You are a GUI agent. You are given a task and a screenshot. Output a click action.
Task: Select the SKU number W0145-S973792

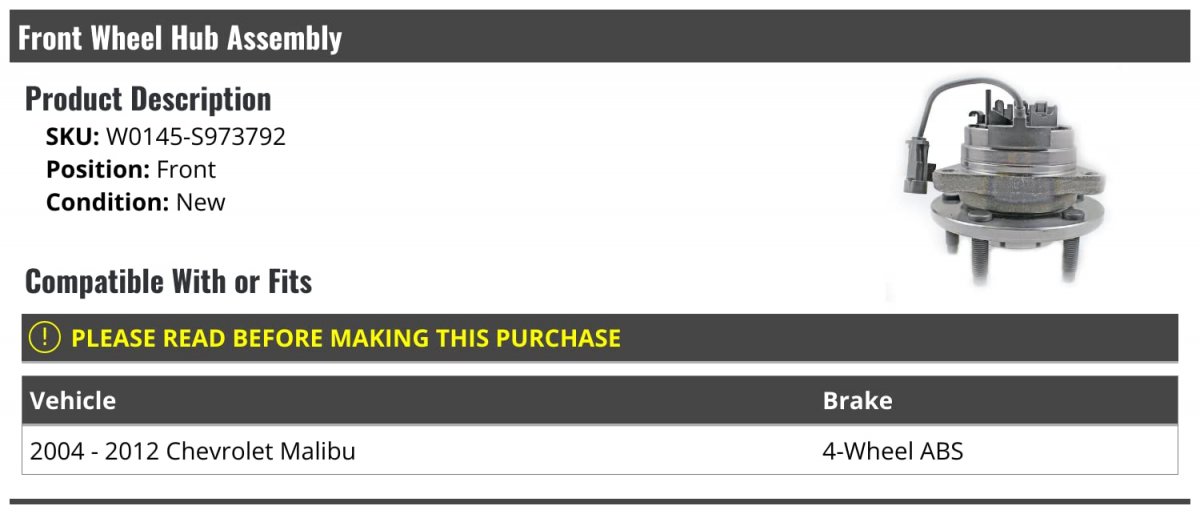tap(196, 137)
